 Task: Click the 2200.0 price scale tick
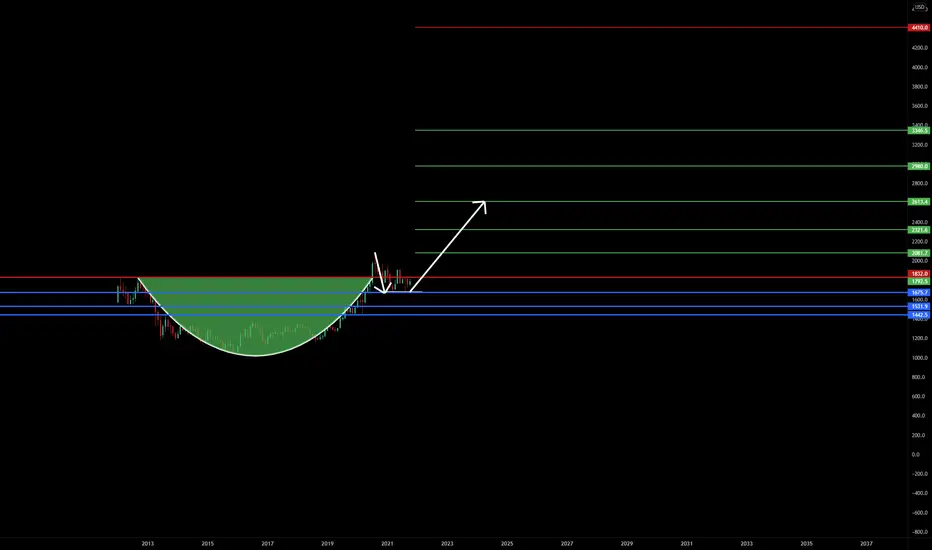tap(920, 241)
